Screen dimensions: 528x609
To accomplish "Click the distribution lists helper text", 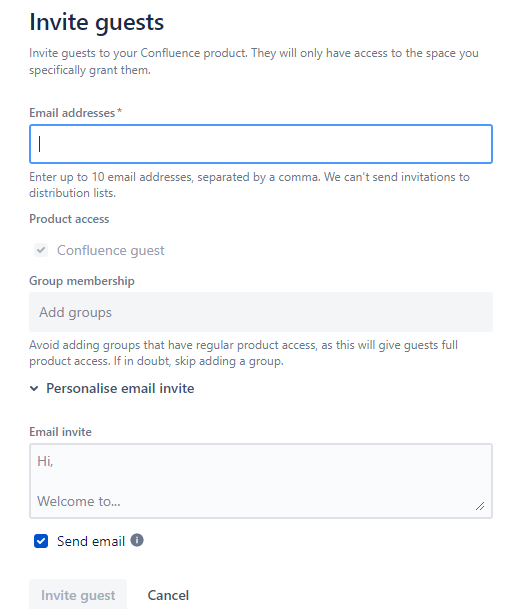I will click(249, 185).
